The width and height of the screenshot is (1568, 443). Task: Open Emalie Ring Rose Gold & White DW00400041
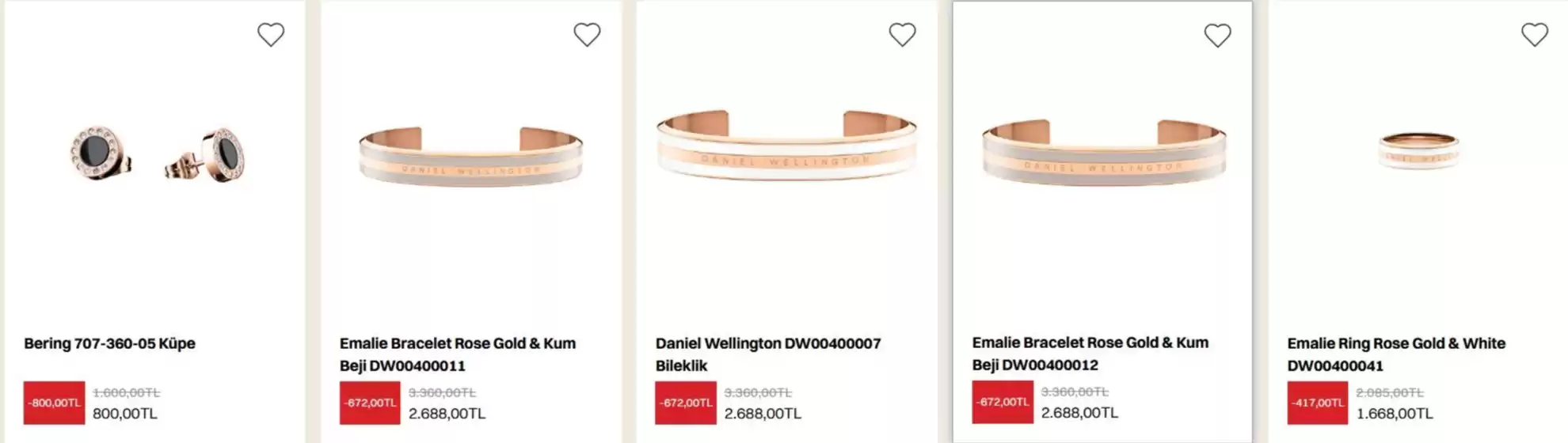tap(1396, 354)
